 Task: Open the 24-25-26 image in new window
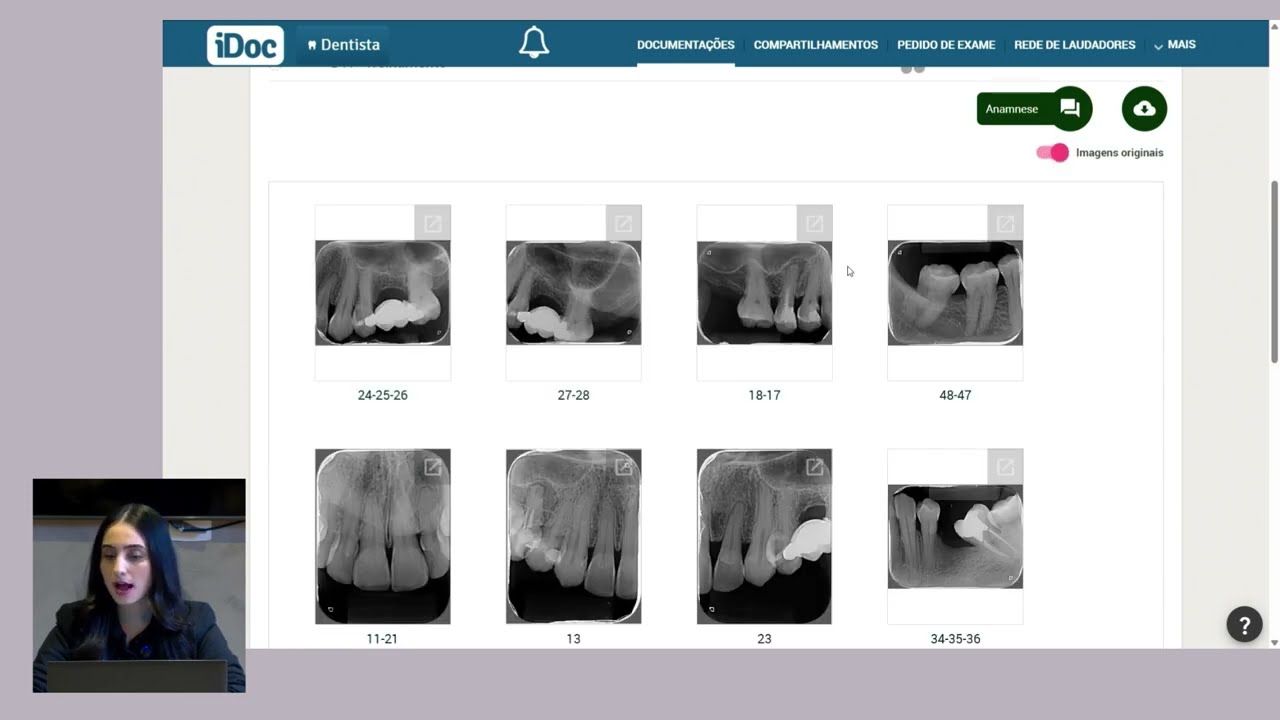pyautogui.click(x=433, y=223)
